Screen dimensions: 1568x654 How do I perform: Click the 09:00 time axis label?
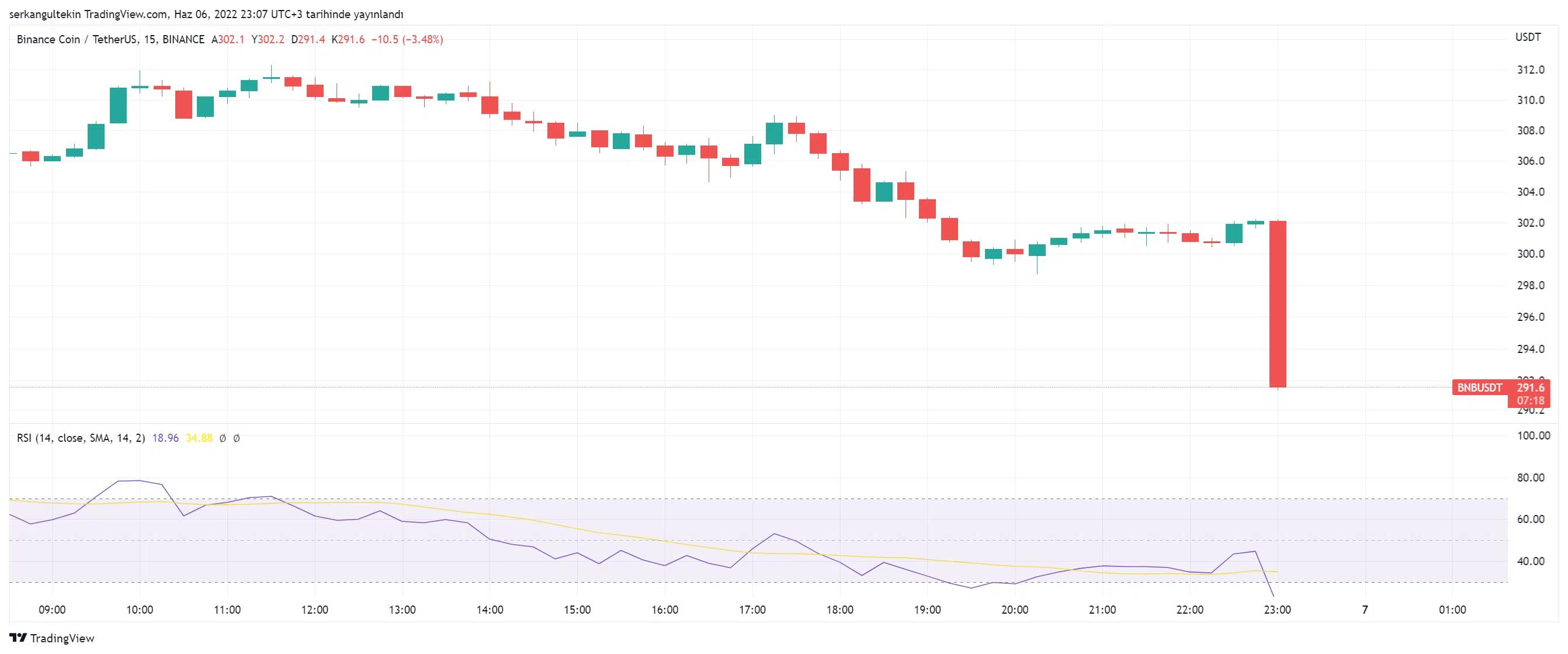point(52,610)
